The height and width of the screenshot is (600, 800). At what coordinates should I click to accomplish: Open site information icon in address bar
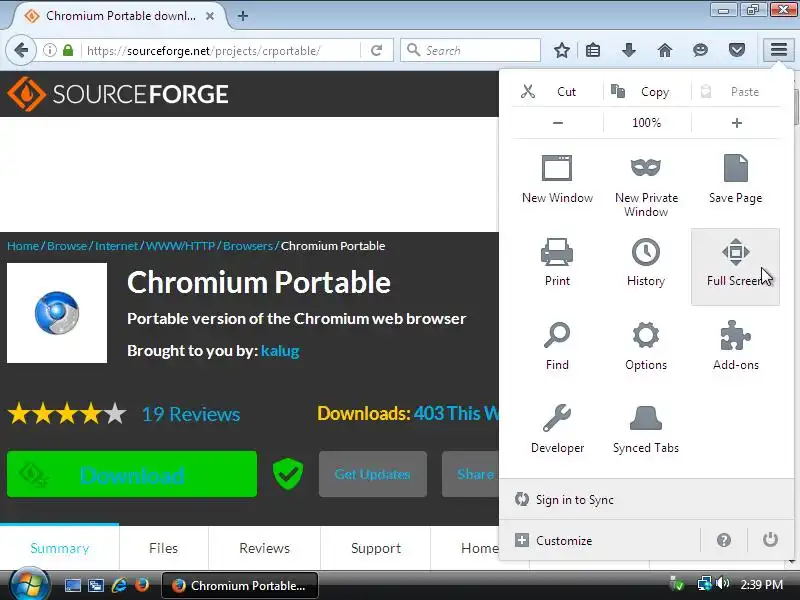(49, 50)
